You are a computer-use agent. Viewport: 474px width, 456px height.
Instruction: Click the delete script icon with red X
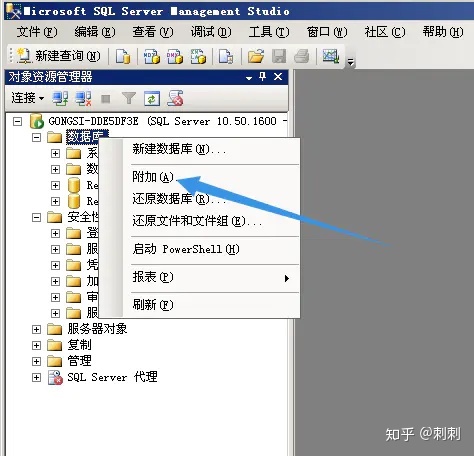[x=175, y=98]
